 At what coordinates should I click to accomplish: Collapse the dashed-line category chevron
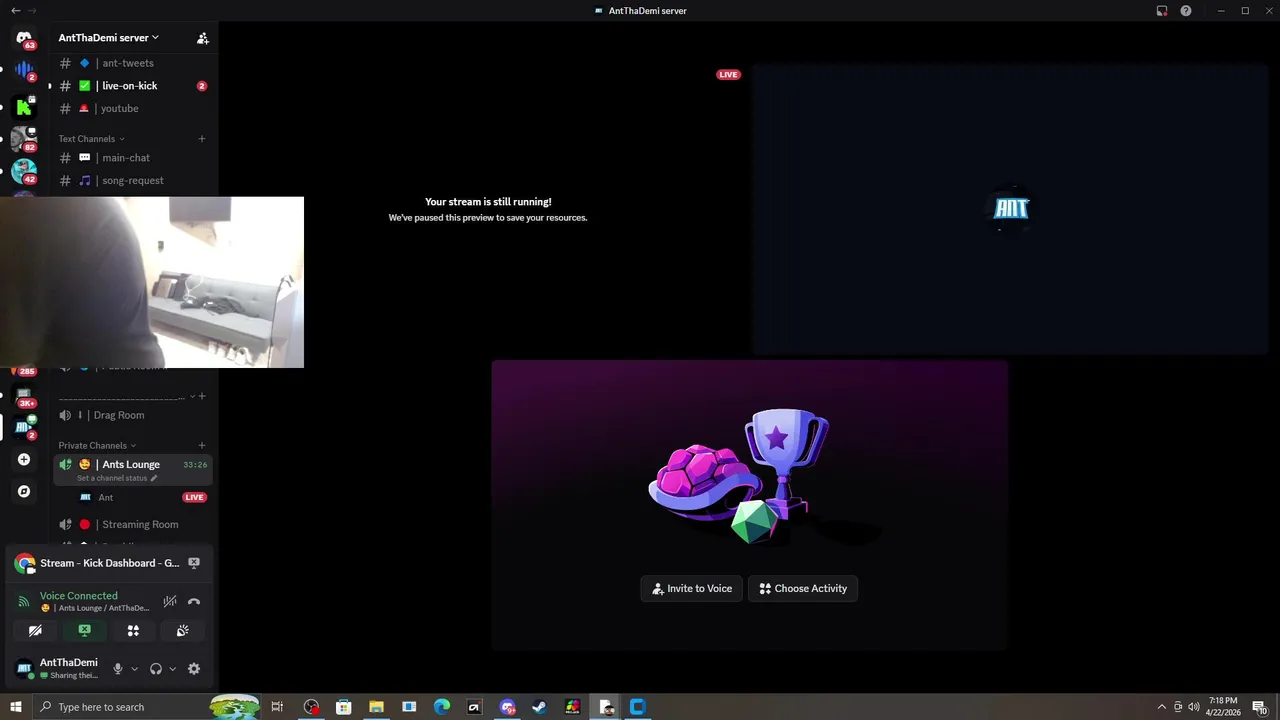point(193,396)
